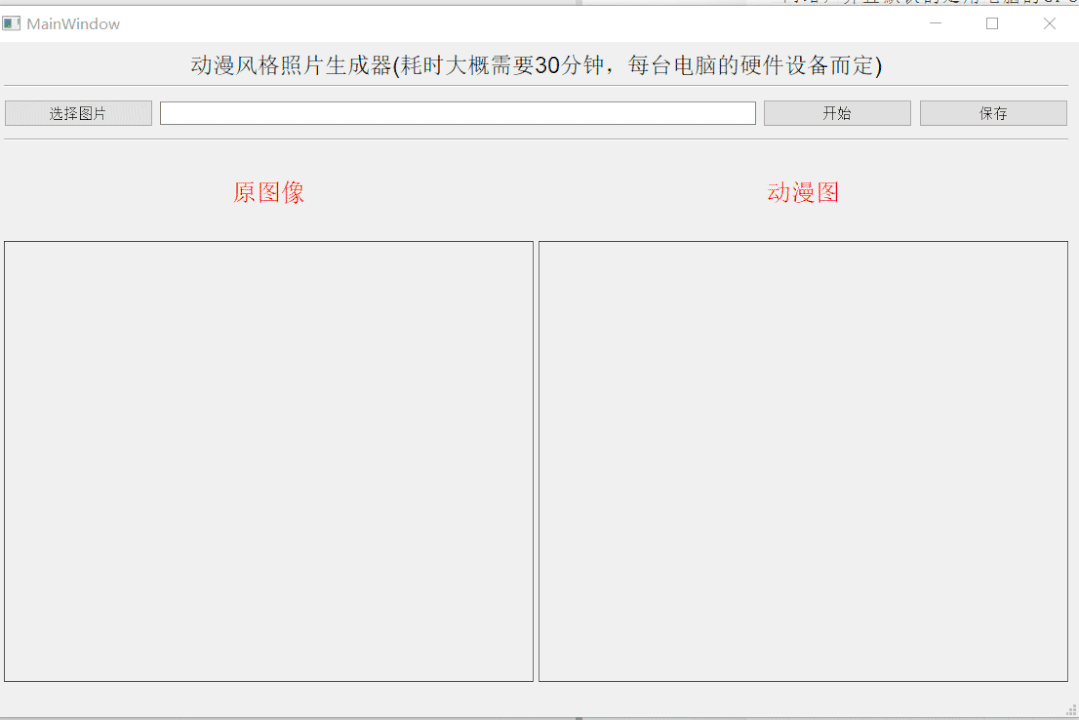This screenshot has height=720, width=1079.
Task: Select the left original image display panel
Action: [x=268, y=460]
